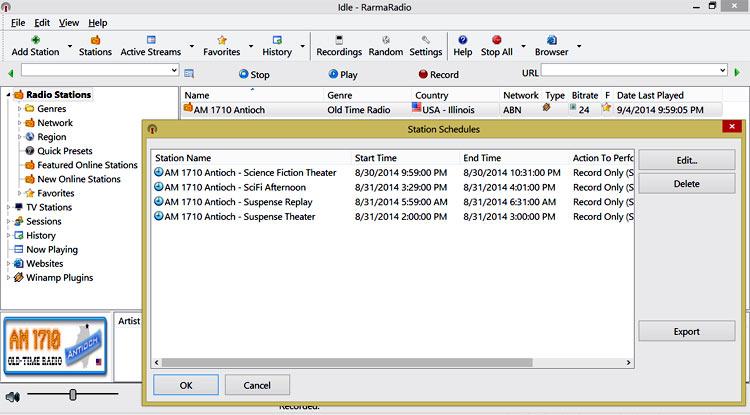Image resolution: width=750 pixels, height=415 pixels.
Task: Click the Add Station toolbar icon
Action: pos(35,41)
